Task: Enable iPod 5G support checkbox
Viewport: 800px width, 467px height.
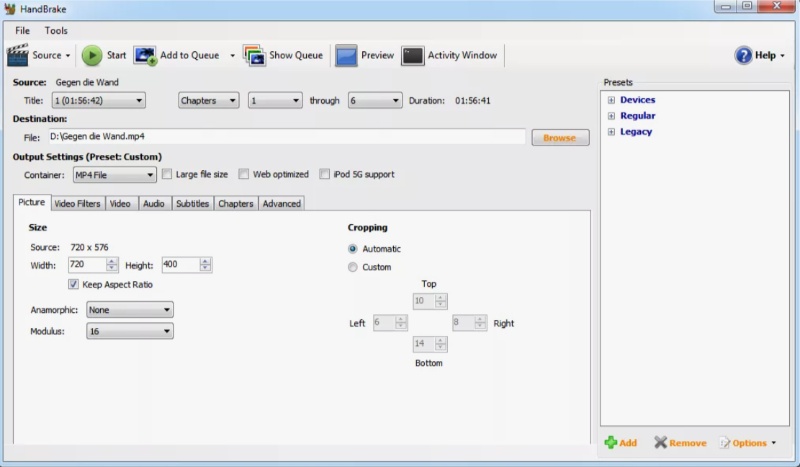Action: click(x=324, y=174)
